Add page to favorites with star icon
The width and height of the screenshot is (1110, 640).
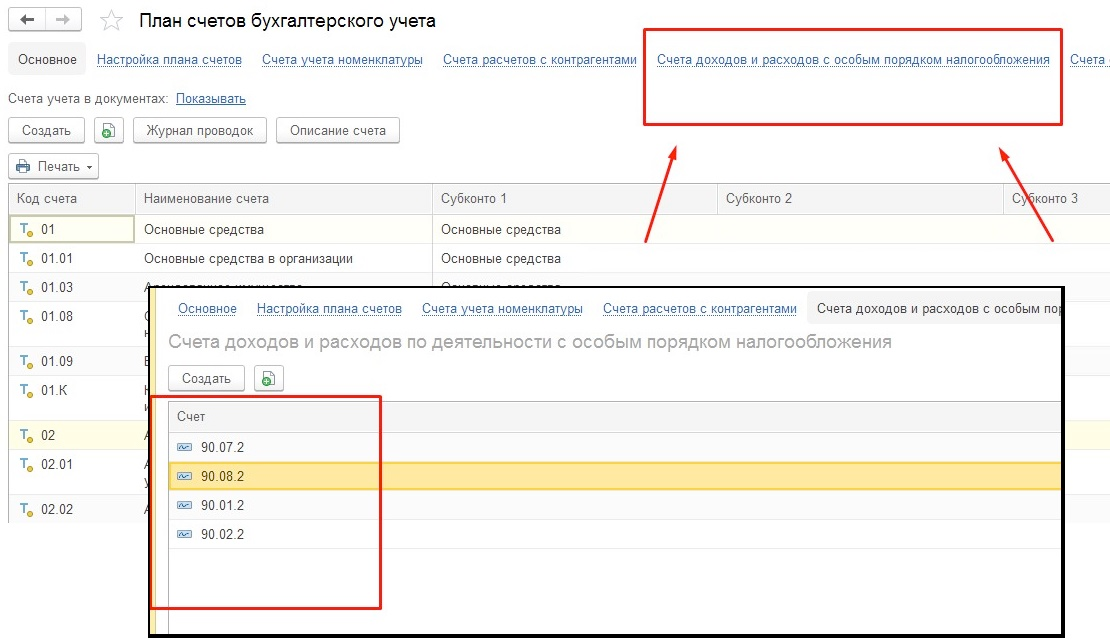(111, 21)
